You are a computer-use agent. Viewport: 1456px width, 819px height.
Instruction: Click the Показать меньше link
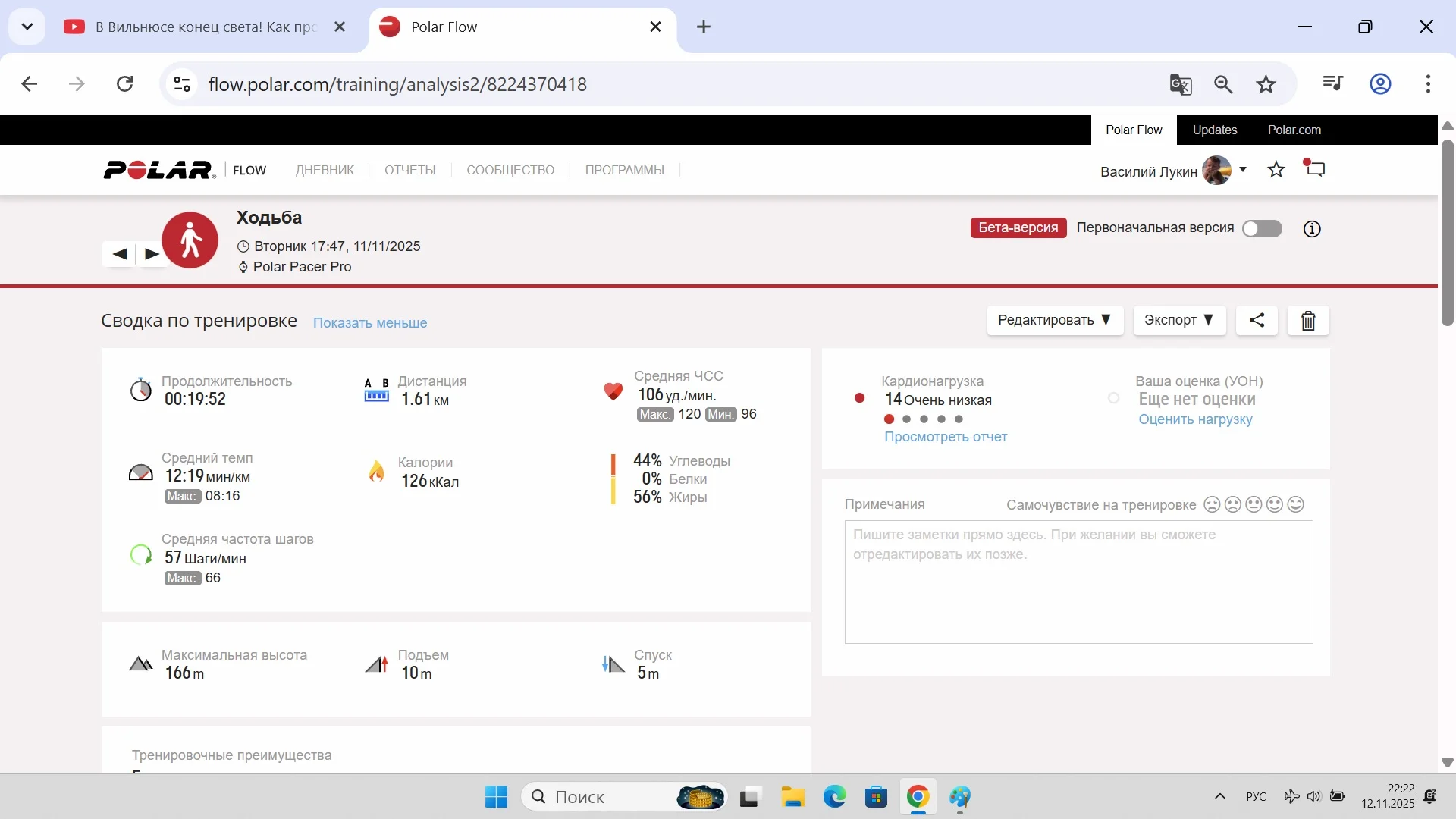(x=370, y=323)
